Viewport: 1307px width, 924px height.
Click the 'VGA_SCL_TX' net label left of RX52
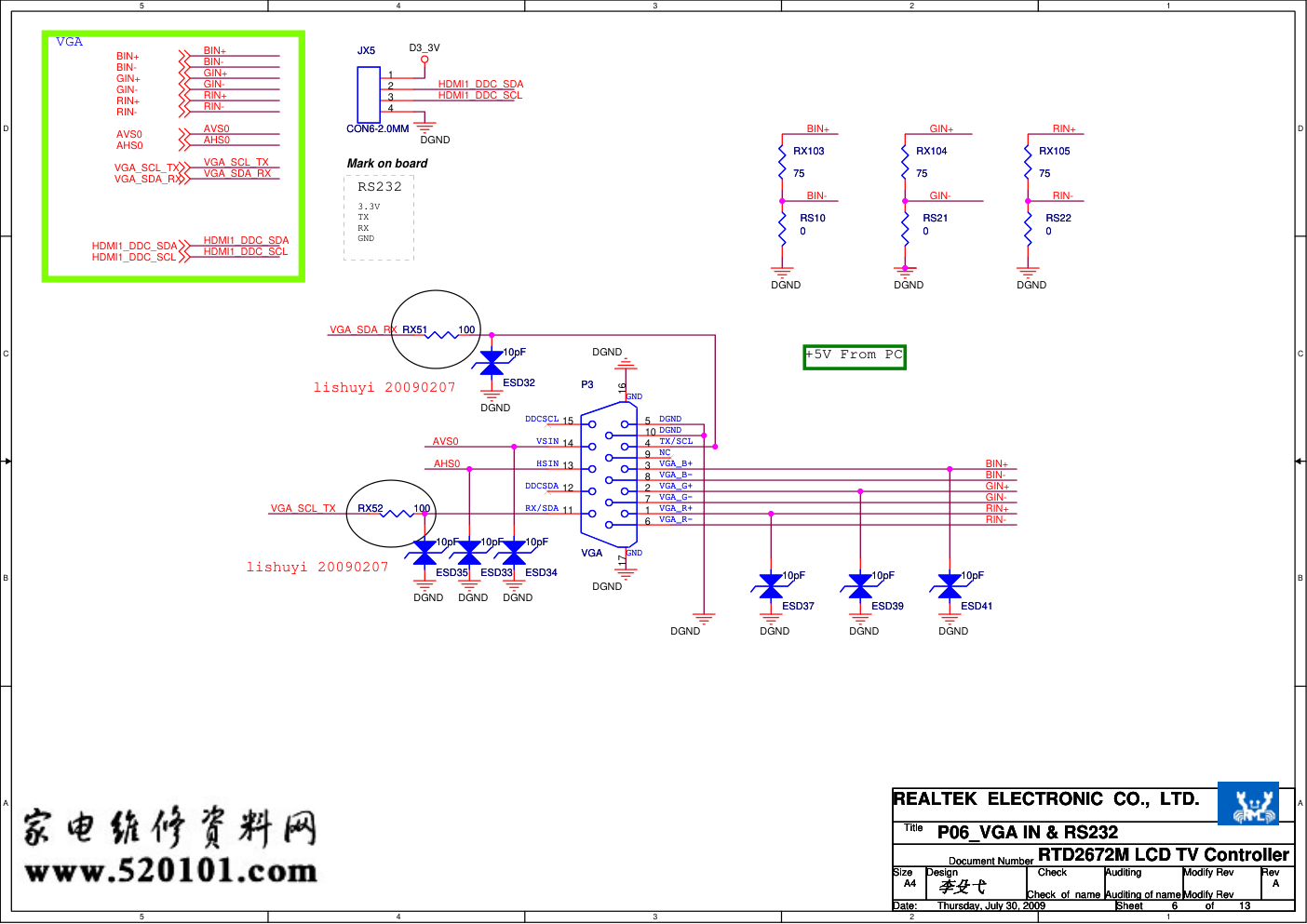pos(303,508)
